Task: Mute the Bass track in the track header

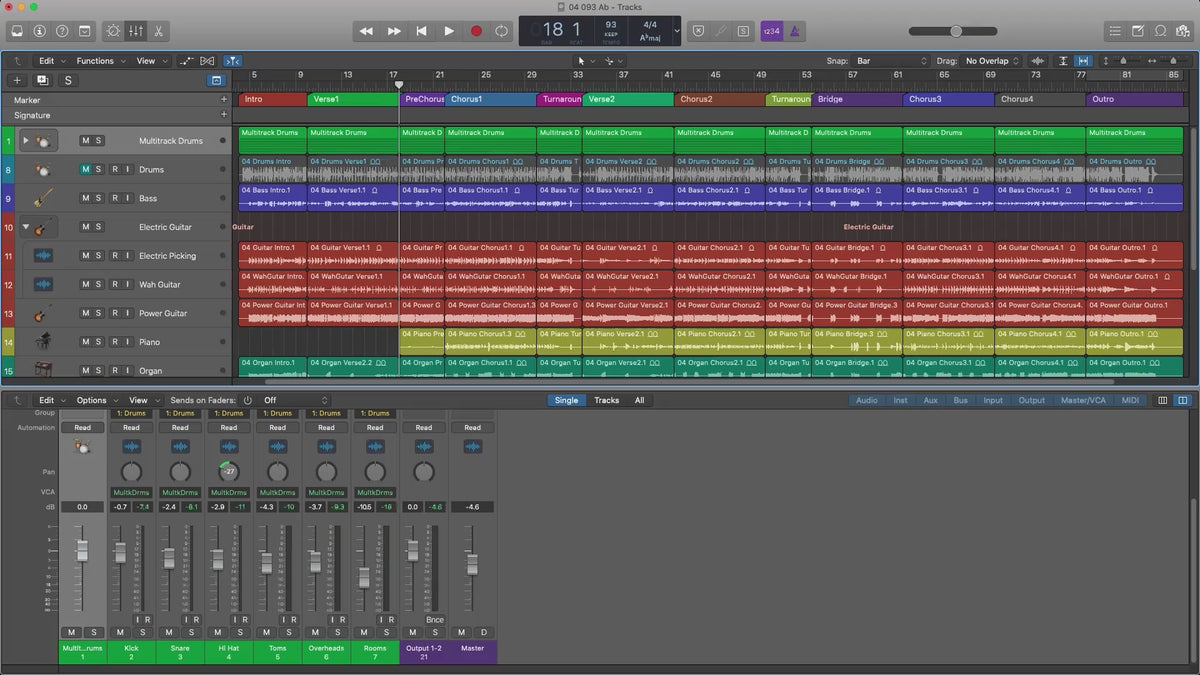Action: [x=85, y=198]
